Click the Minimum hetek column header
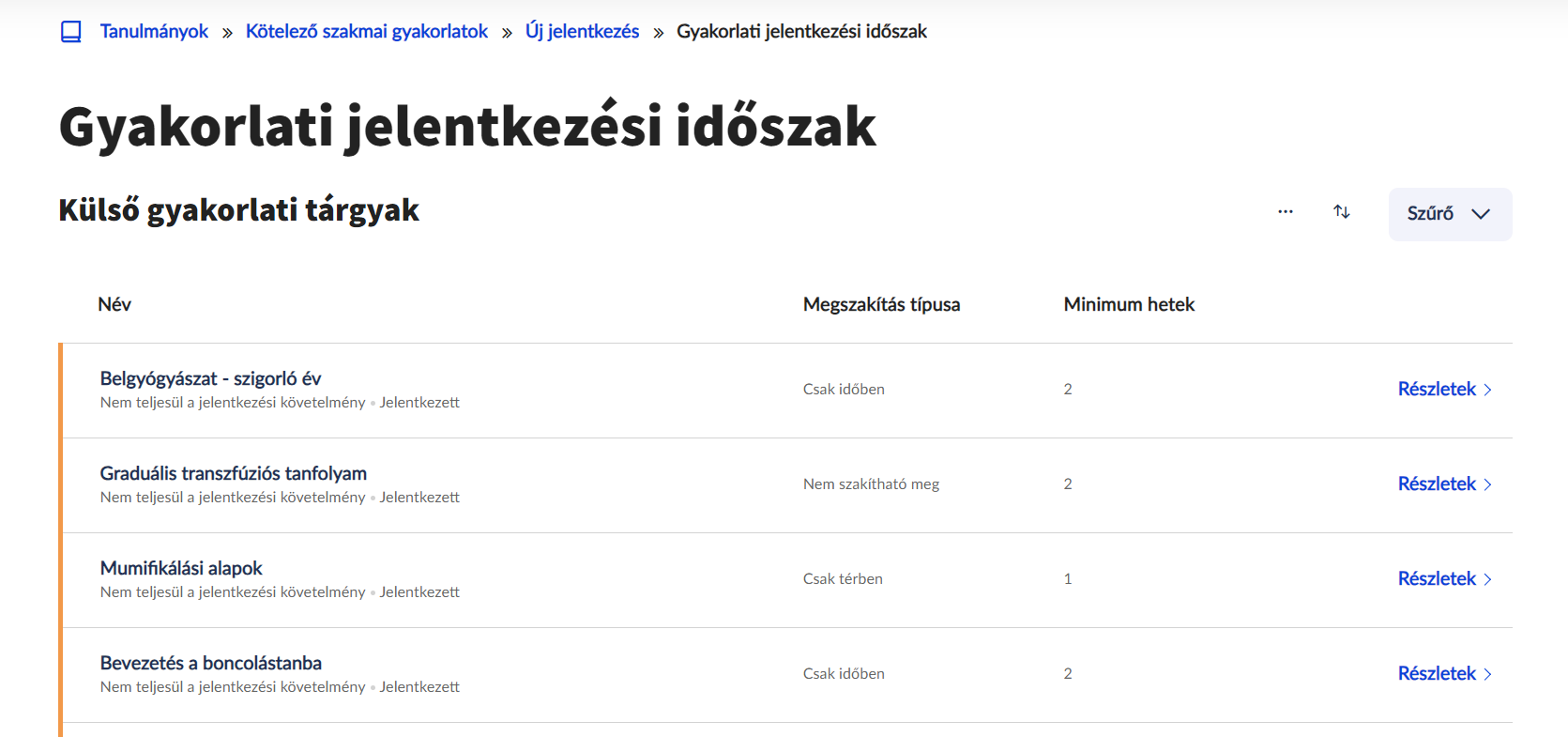 [x=1129, y=305]
